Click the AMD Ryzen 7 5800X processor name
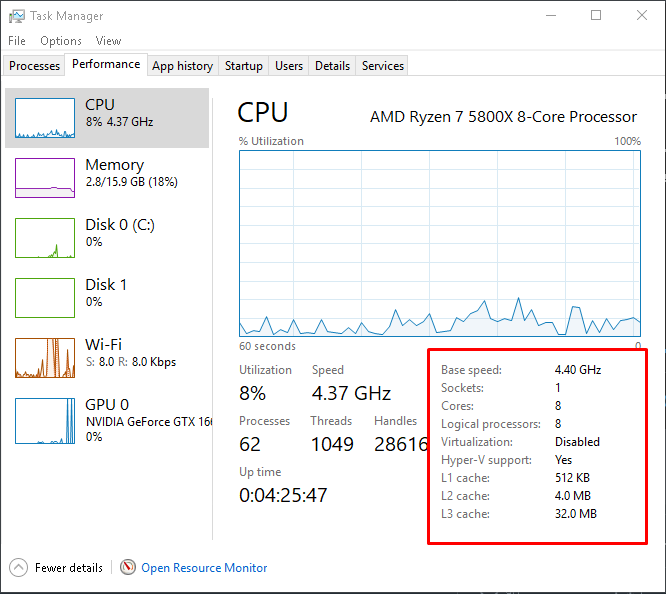The height and width of the screenshot is (594, 666). [x=503, y=116]
